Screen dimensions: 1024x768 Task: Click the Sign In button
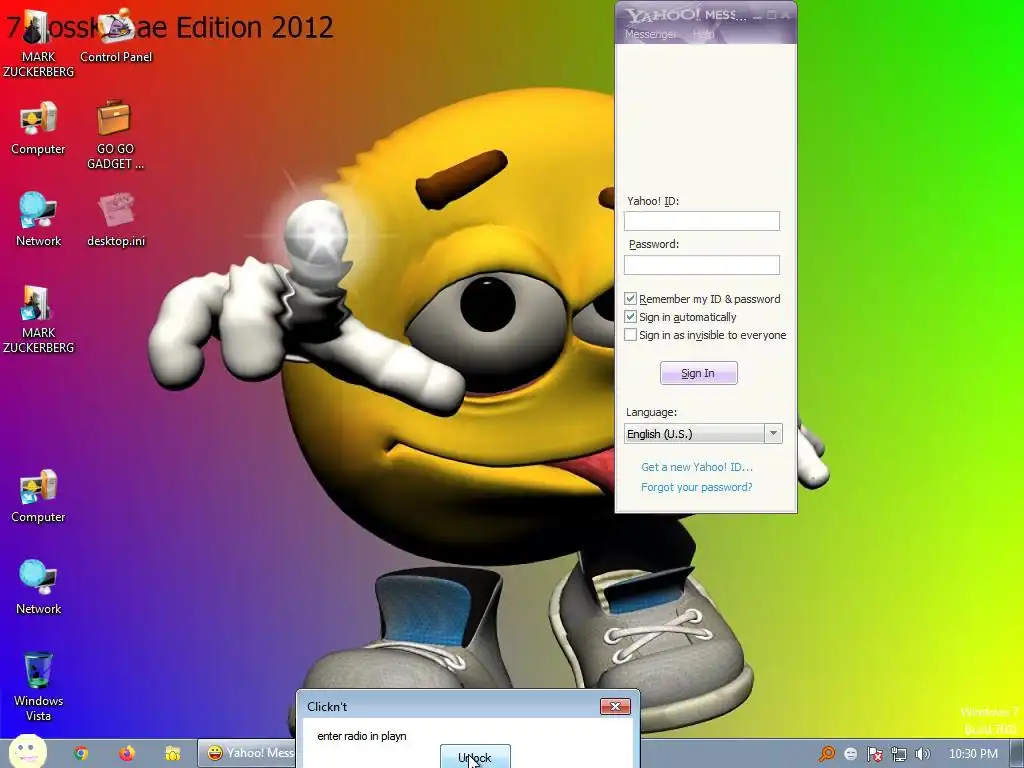coord(698,373)
